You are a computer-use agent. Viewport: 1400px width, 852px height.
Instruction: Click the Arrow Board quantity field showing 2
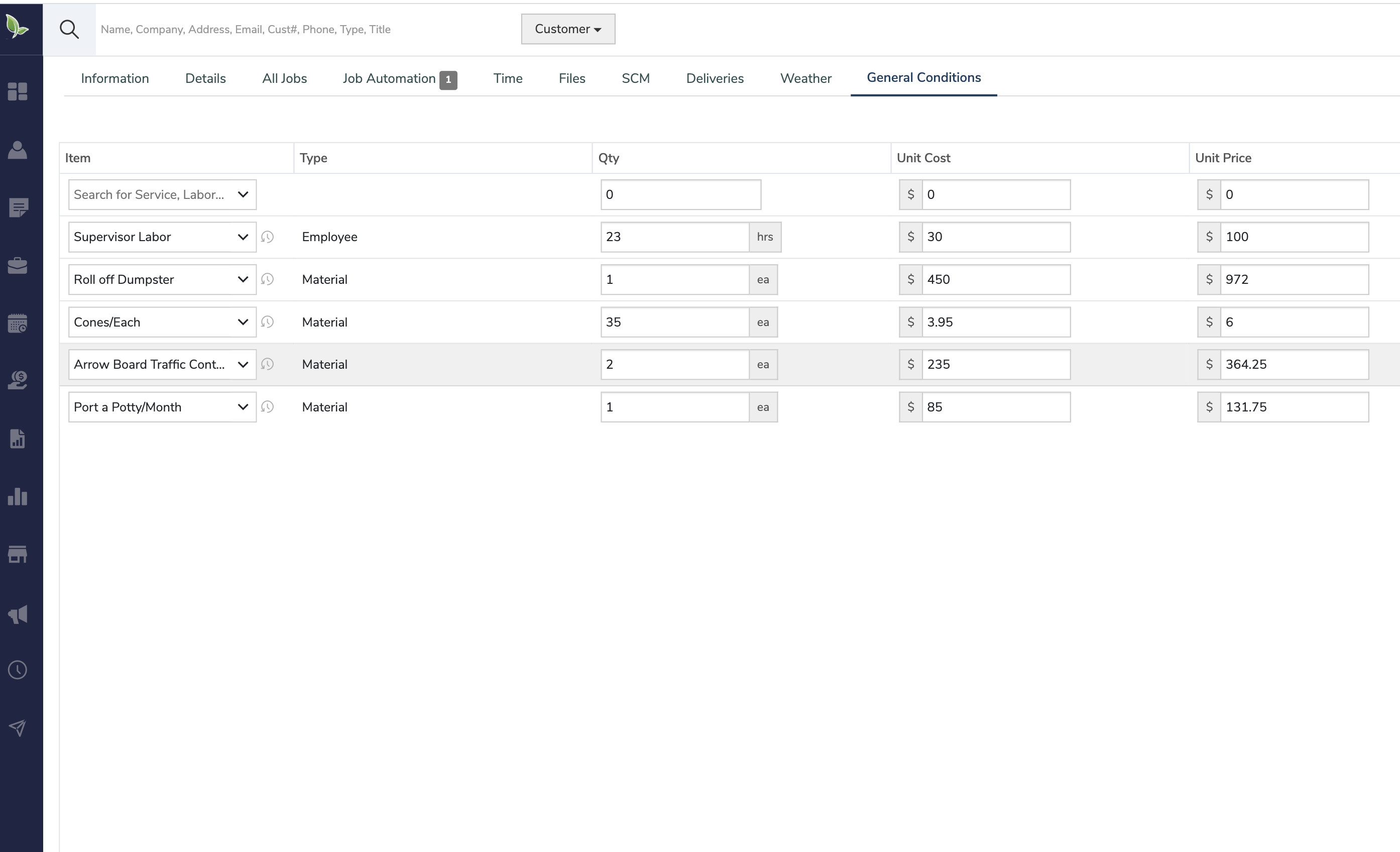coord(675,364)
